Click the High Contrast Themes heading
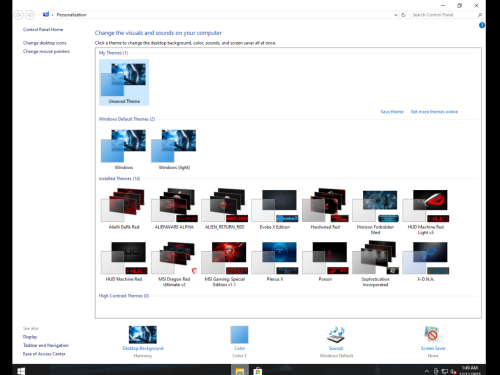Screen dimensions: 500x375 [x=124, y=296]
